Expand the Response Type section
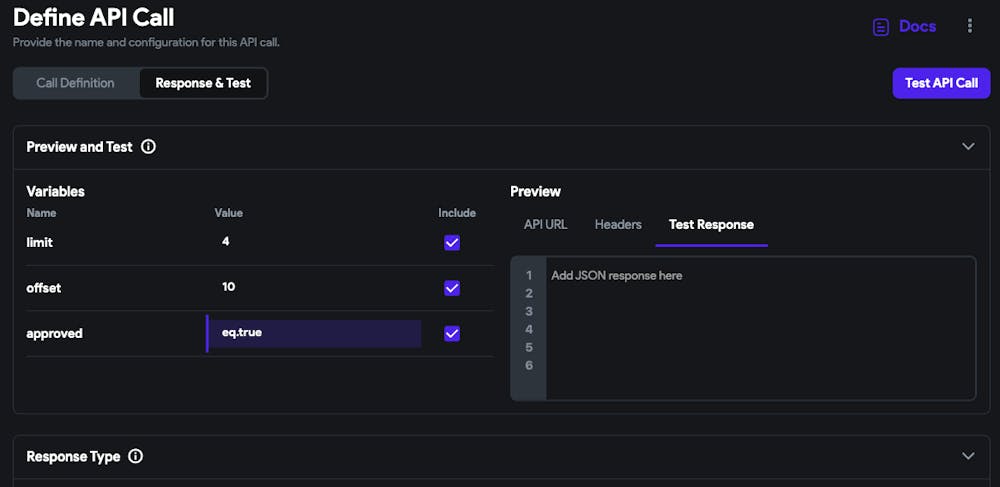The height and width of the screenshot is (487, 1000). 967,456
